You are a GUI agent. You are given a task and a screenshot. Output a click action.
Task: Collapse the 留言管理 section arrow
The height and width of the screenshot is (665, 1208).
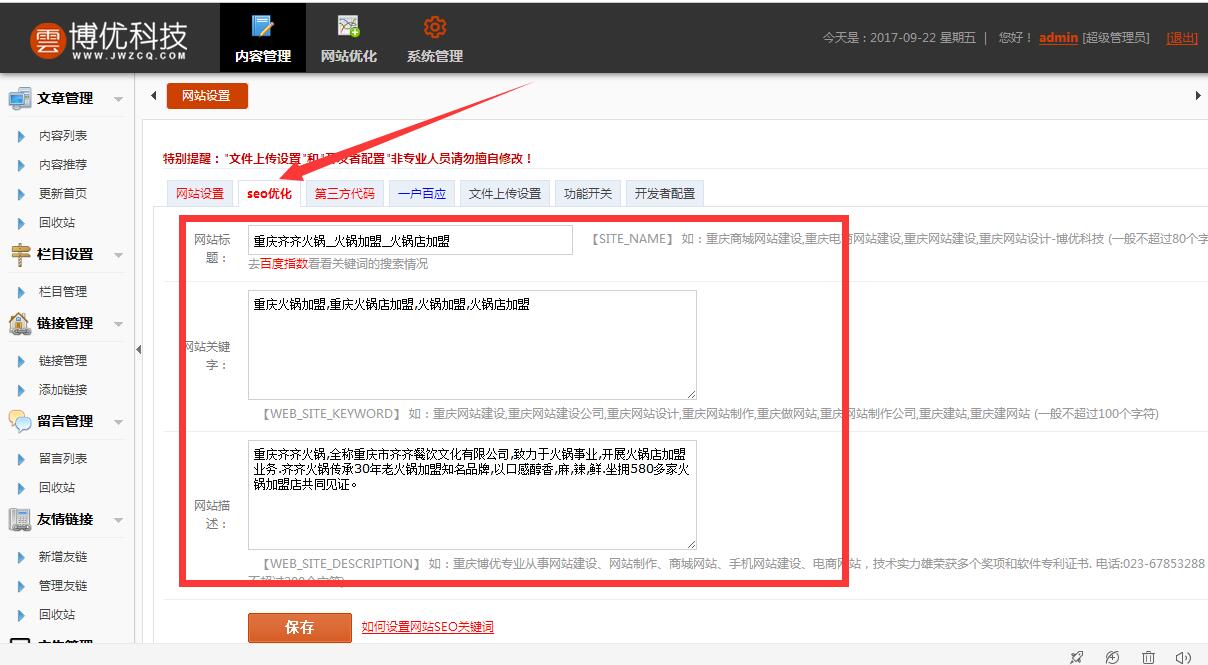tap(118, 422)
